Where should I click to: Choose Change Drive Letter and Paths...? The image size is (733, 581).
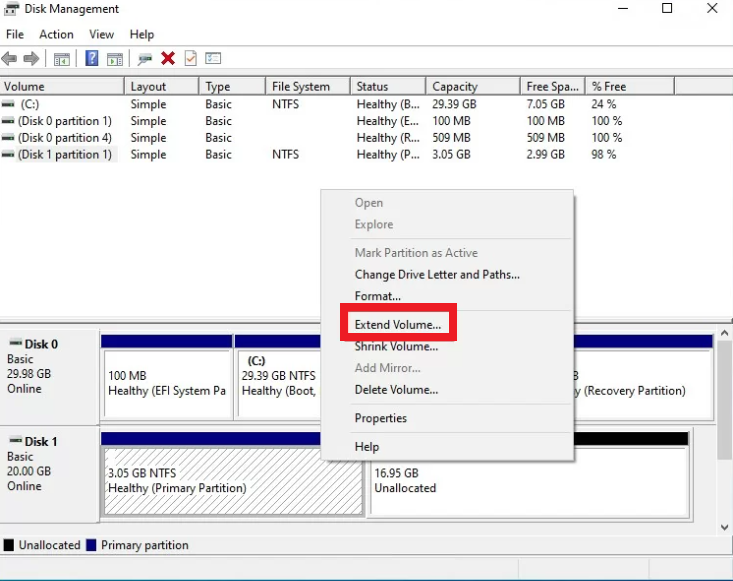click(x=437, y=274)
